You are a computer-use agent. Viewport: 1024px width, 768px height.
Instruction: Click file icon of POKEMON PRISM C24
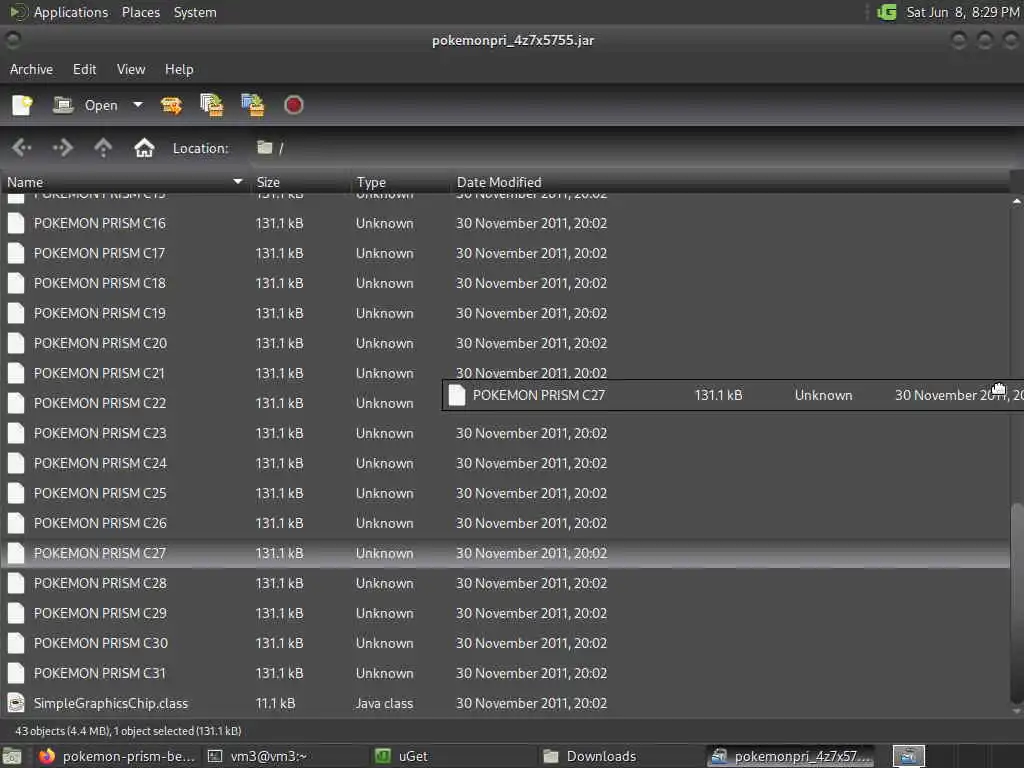pos(16,464)
